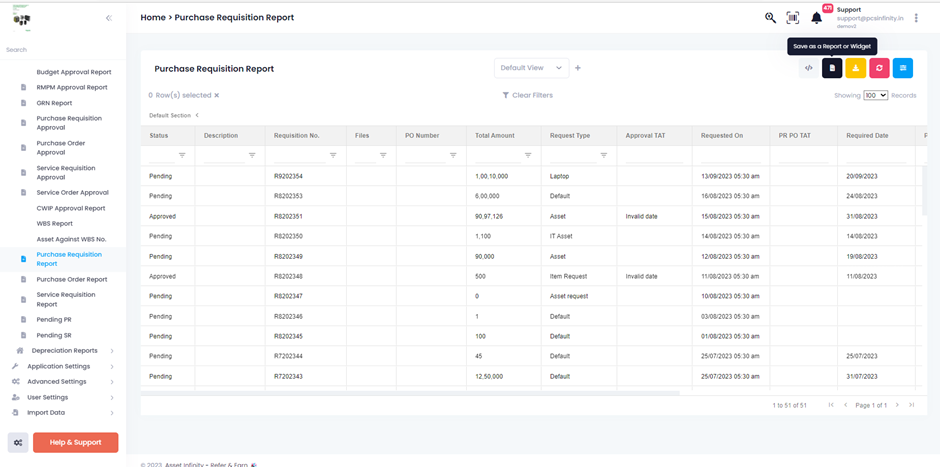Viewport: 940px width, 467px height.
Task: Click the global search magnifier icon
Action: 770,17
